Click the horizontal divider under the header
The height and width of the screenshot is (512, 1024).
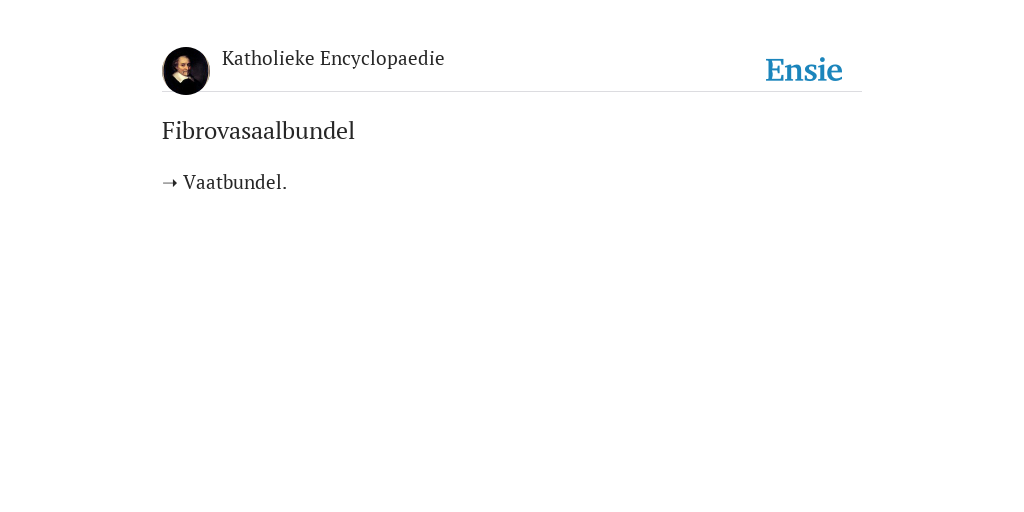click(512, 91)
